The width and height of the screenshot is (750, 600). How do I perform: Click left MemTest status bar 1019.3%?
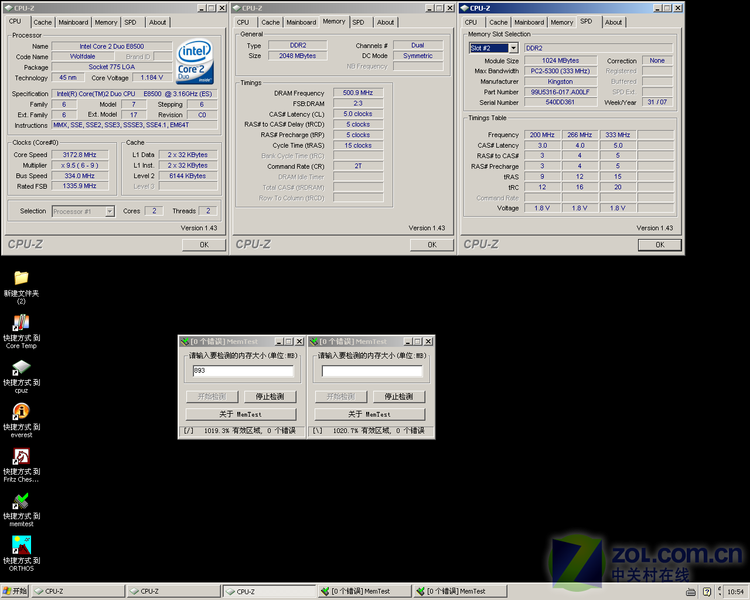pos(241,431)
